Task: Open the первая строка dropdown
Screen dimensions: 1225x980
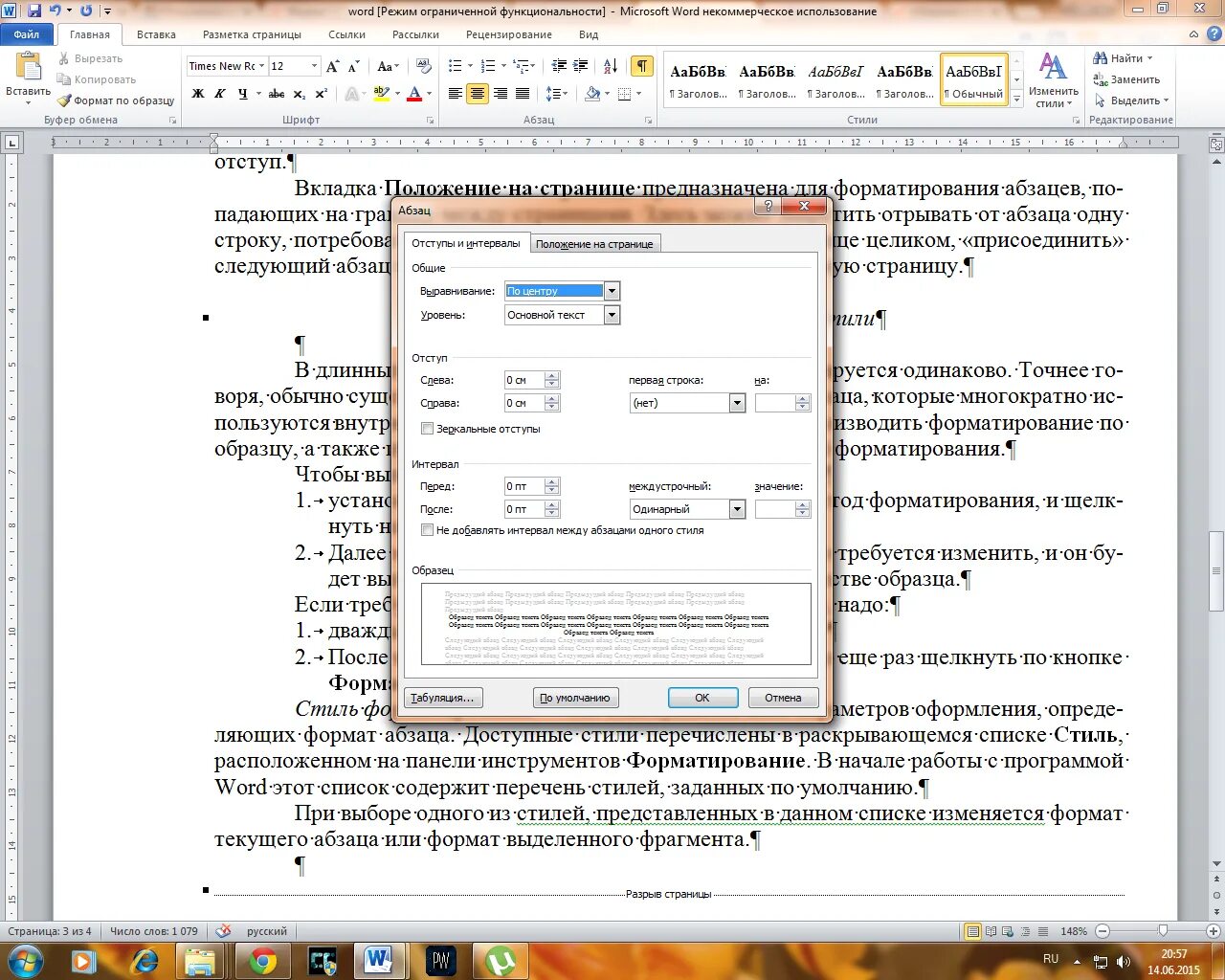Action: (x=737, y=403)
